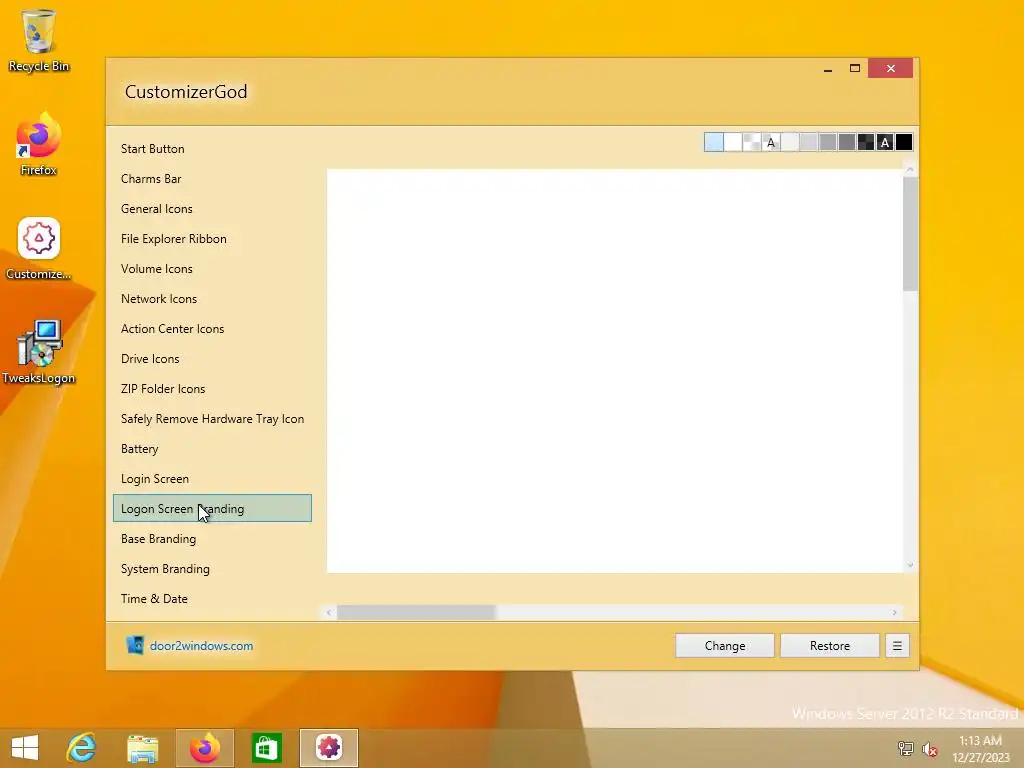
Task: Click the scroll left arrow under preview
Action: 329,613
